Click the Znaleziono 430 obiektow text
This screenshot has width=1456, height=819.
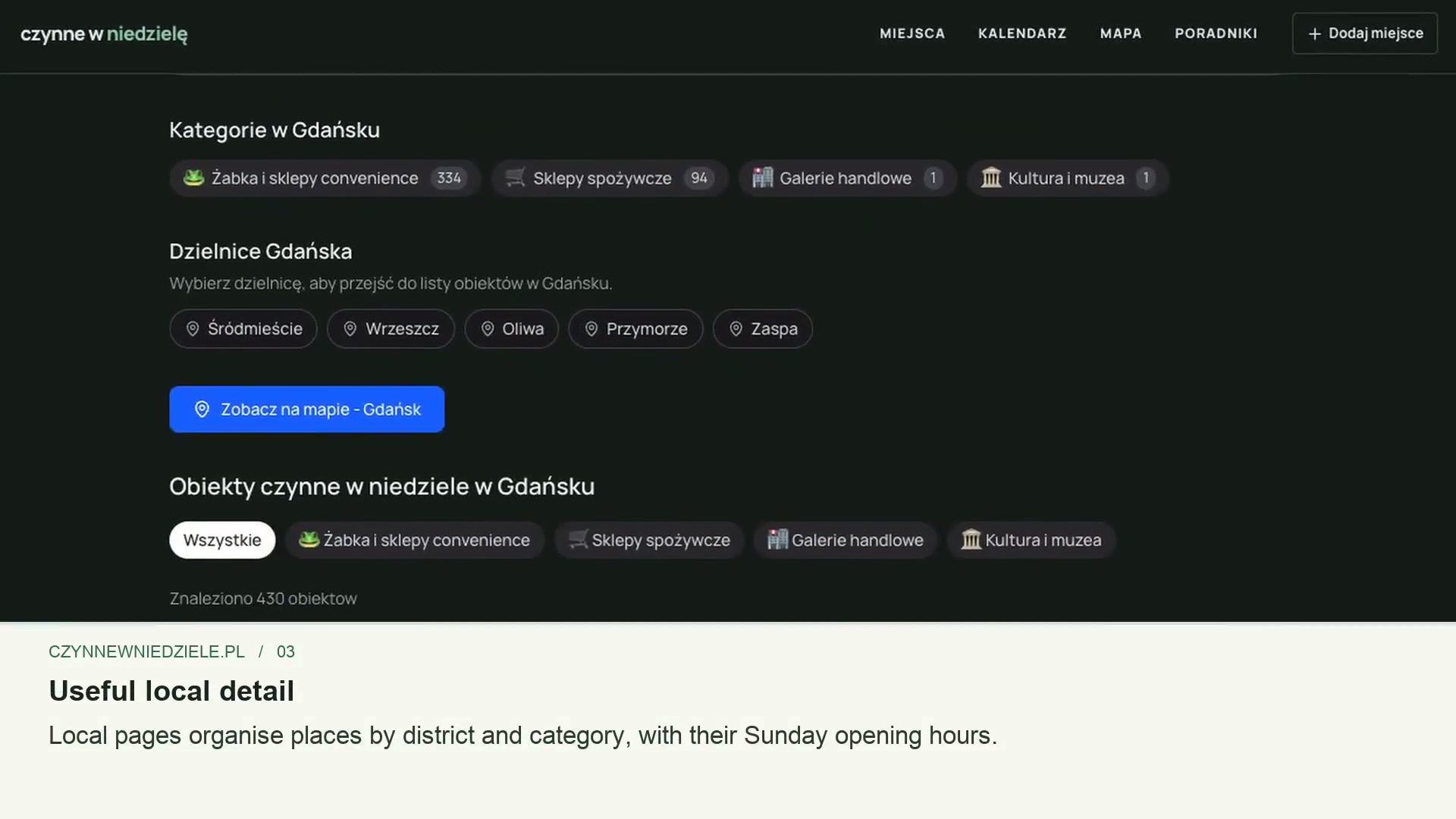(x=263, y=599)
